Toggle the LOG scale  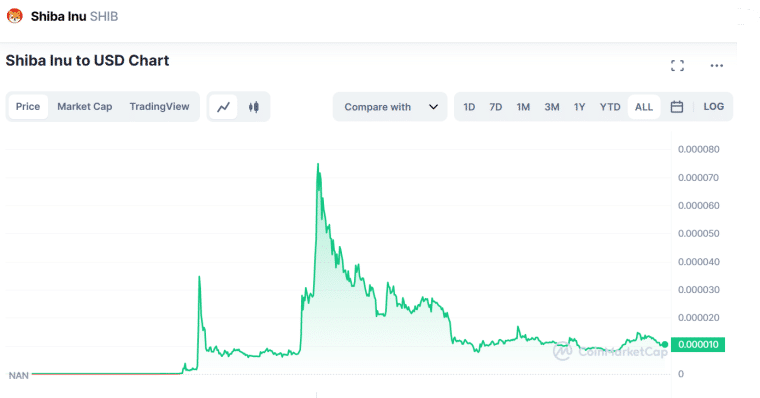click(713, 107)
